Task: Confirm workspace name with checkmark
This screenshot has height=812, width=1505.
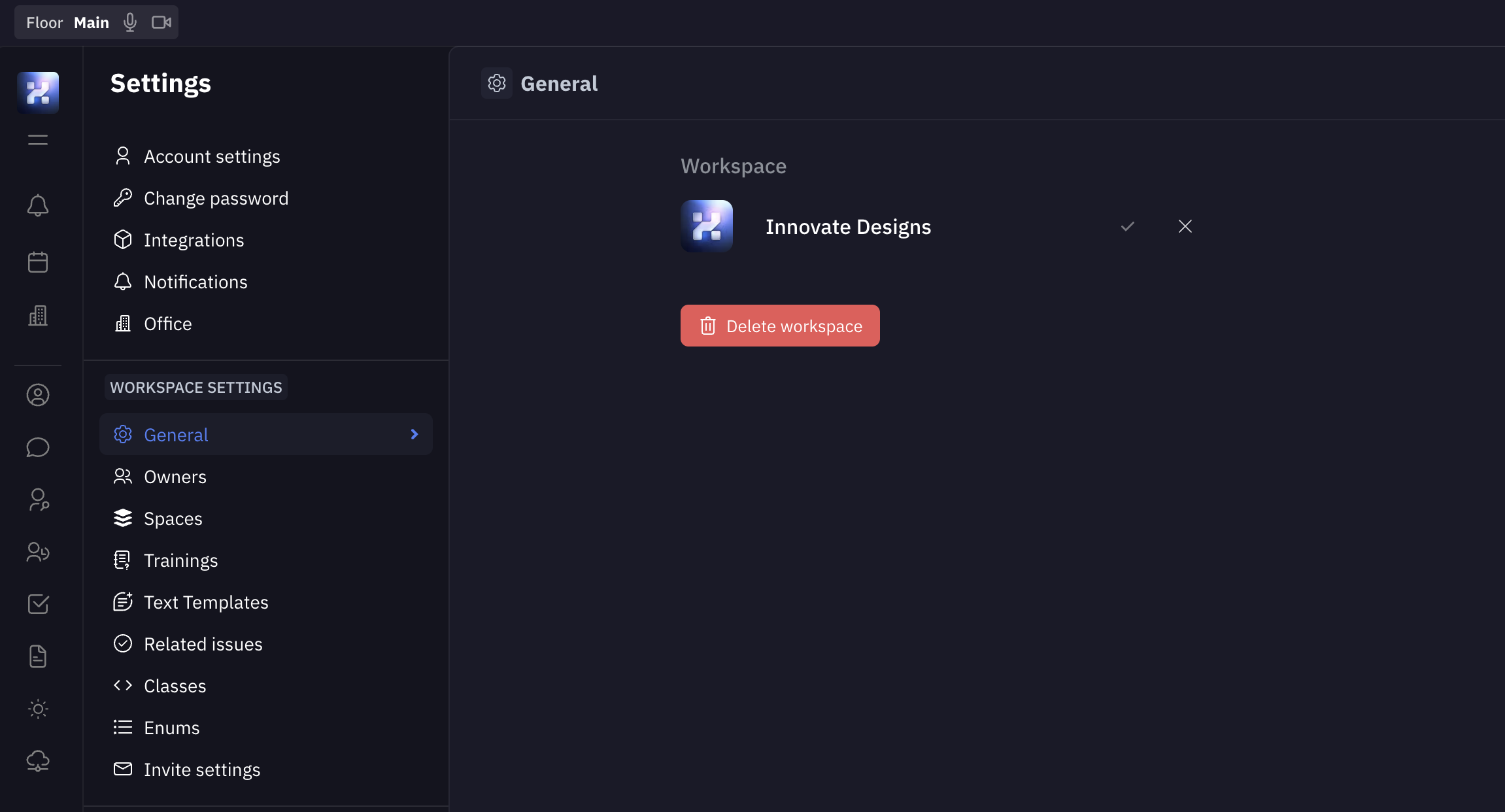Action: [x=1128, y=227]
